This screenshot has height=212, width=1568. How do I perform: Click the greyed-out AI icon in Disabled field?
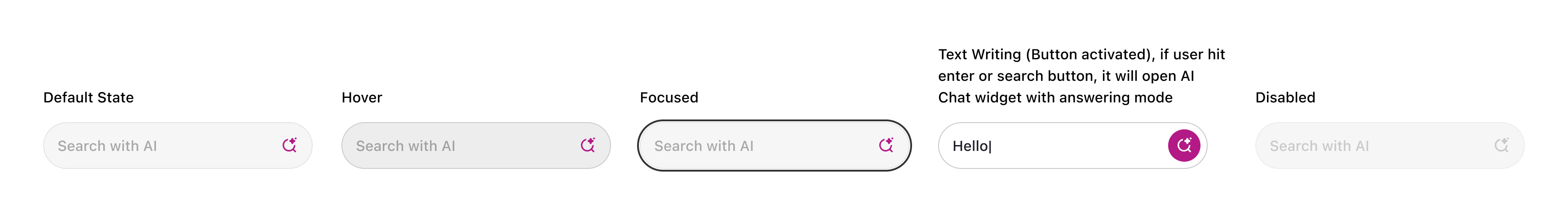pos(1502,145)
